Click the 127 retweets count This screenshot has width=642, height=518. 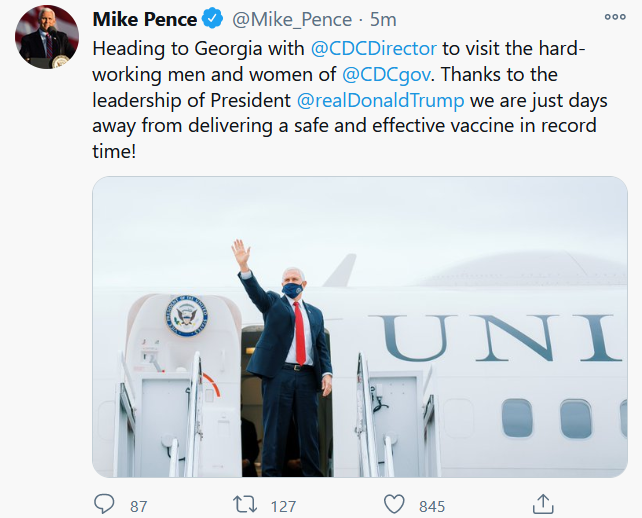coord(283,507)
